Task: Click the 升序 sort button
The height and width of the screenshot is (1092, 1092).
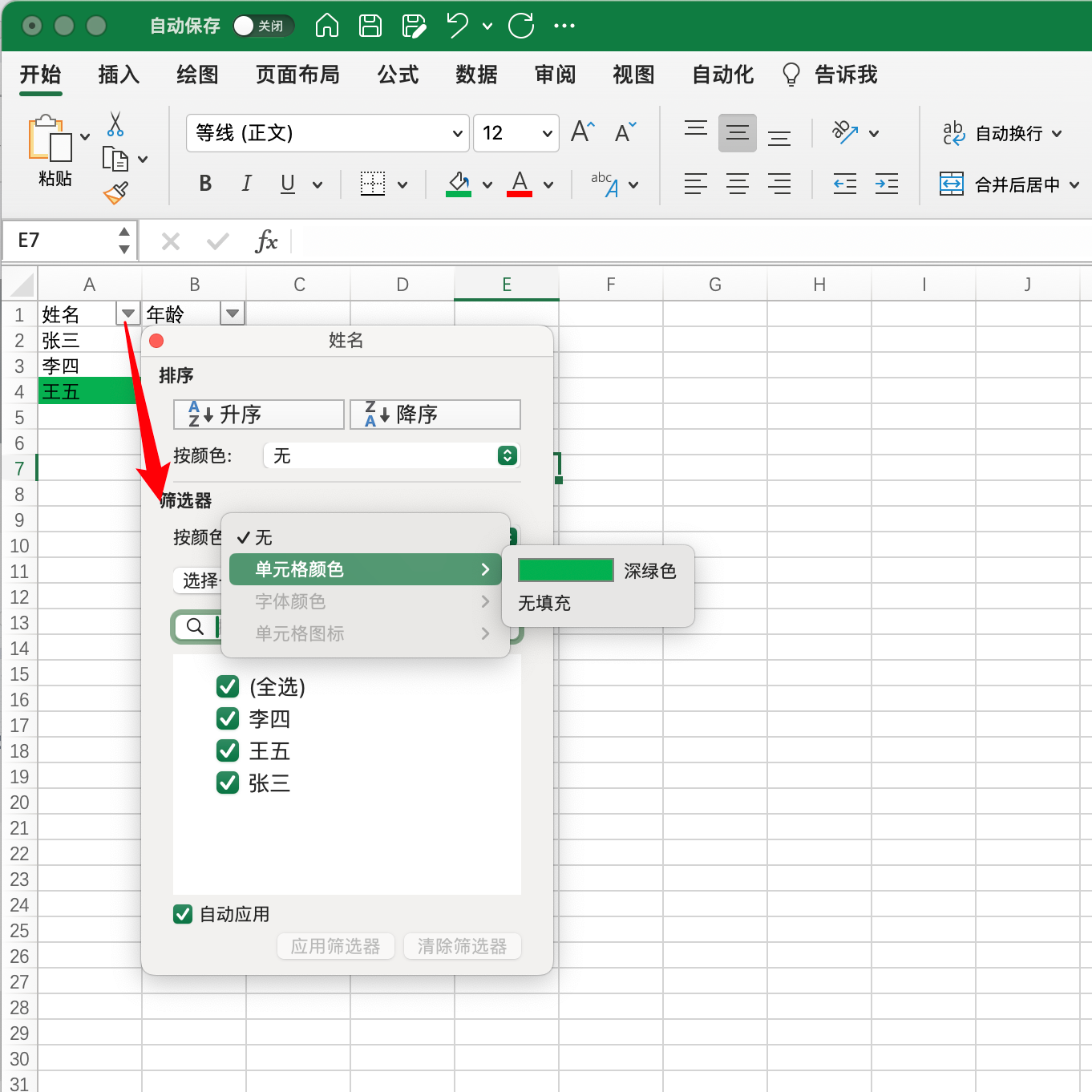Action: [259, 415]
